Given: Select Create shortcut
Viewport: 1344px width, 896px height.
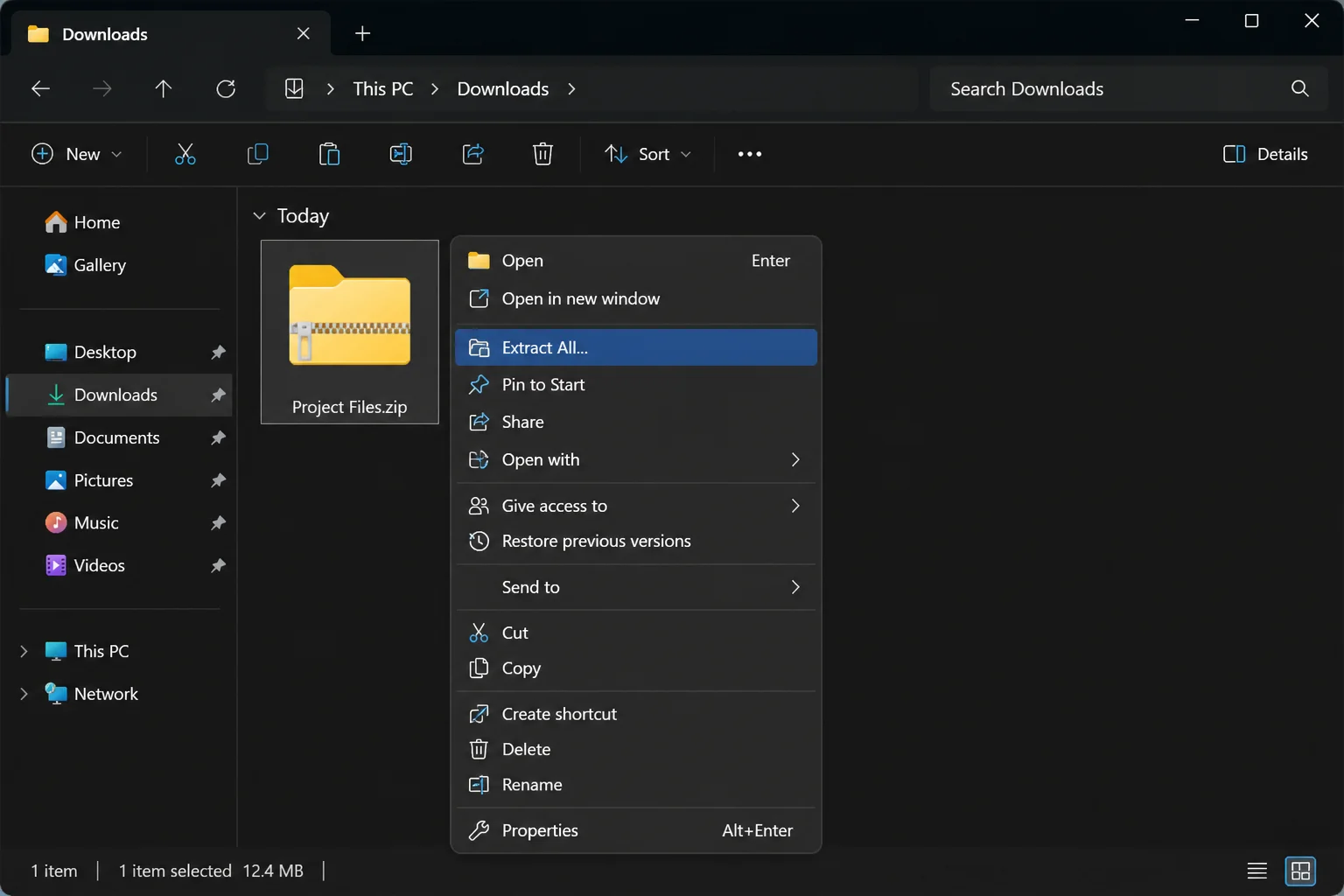Looking at the screenshot, I should coord(636,714).
